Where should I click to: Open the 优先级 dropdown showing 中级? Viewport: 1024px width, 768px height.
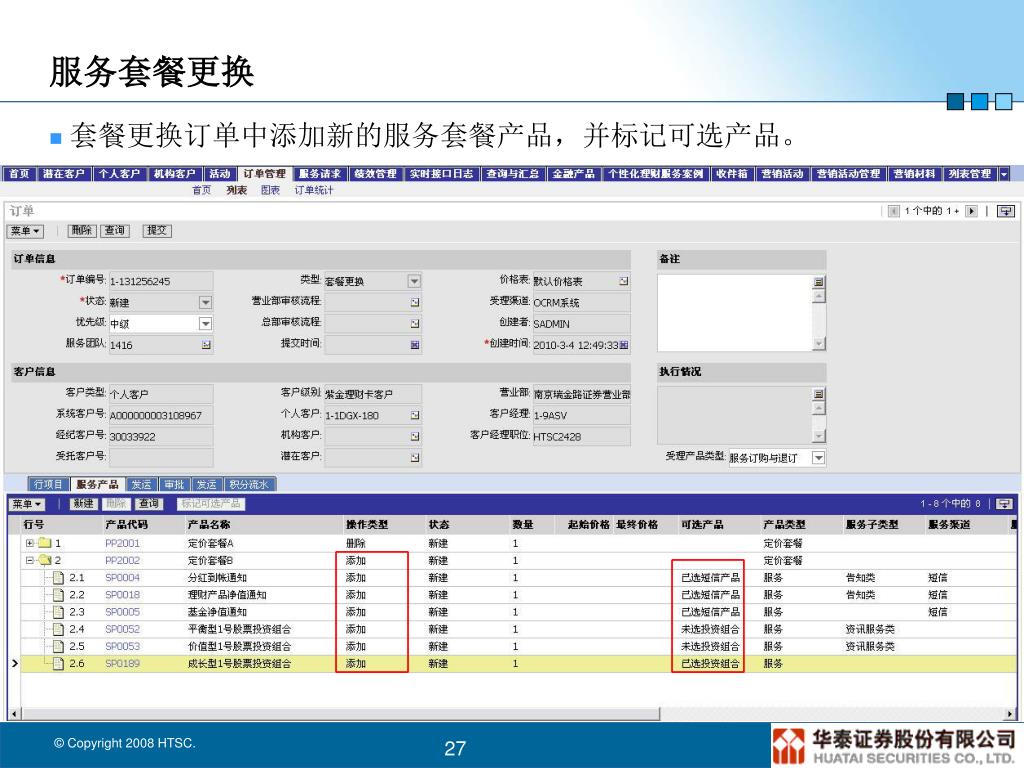point(205,323)
